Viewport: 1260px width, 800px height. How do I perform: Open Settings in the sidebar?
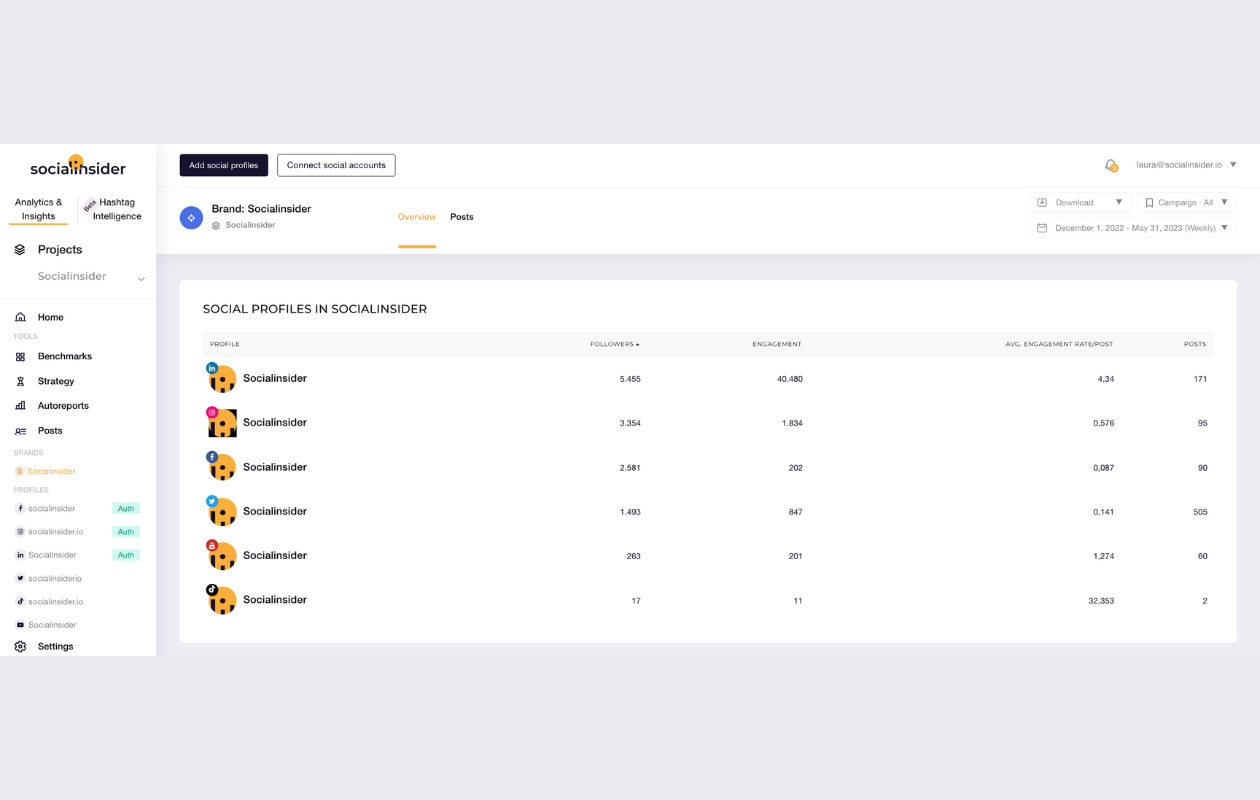pyautogui.click(x=56, y=647)
